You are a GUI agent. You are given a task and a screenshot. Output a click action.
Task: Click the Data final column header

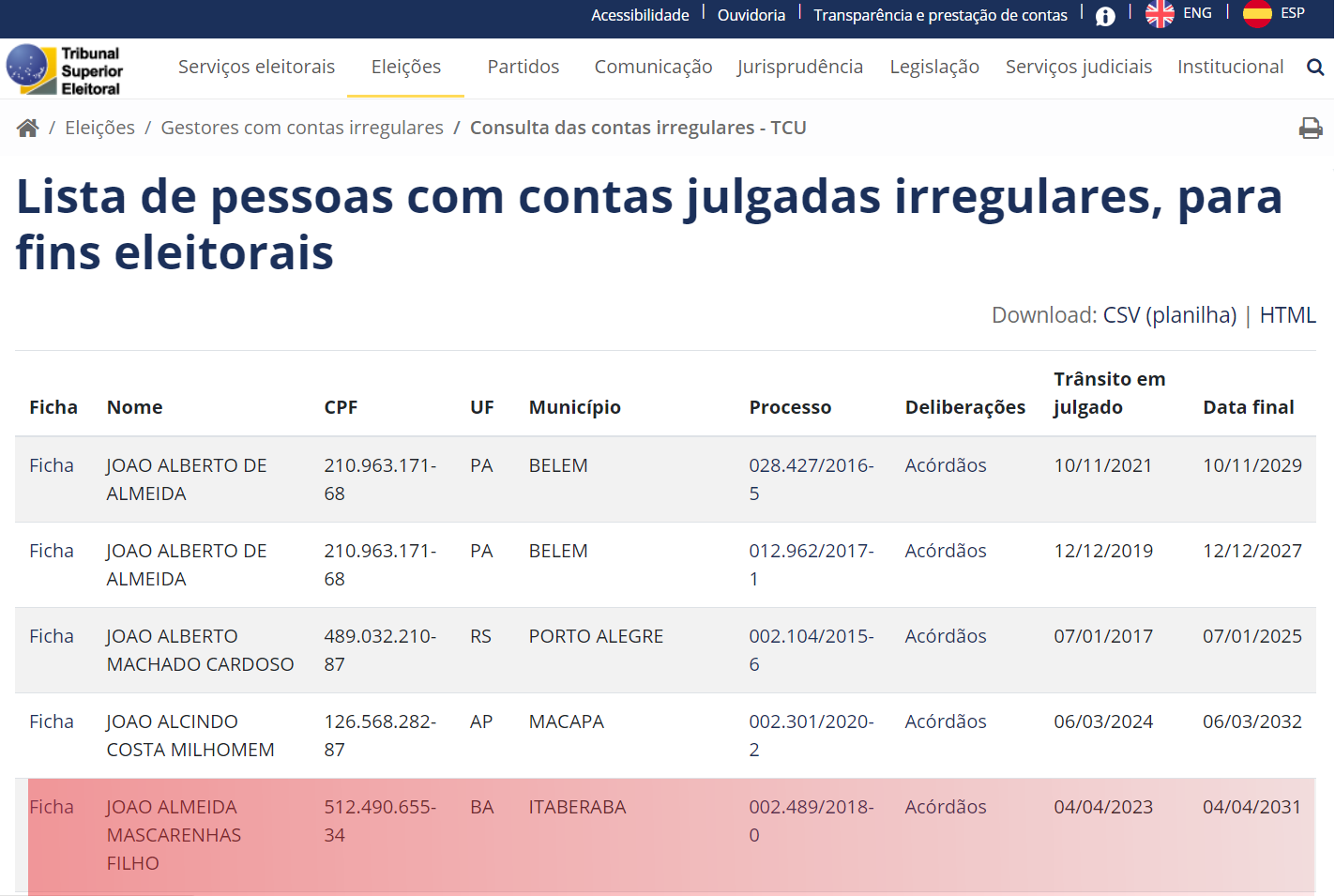pyautogui.click(x=1249, y=407)
